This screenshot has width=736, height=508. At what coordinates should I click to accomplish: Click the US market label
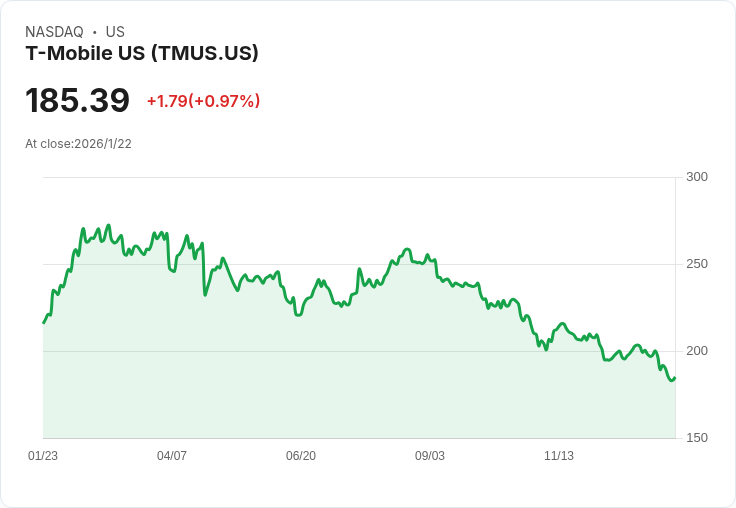click(x=115, y=32)
